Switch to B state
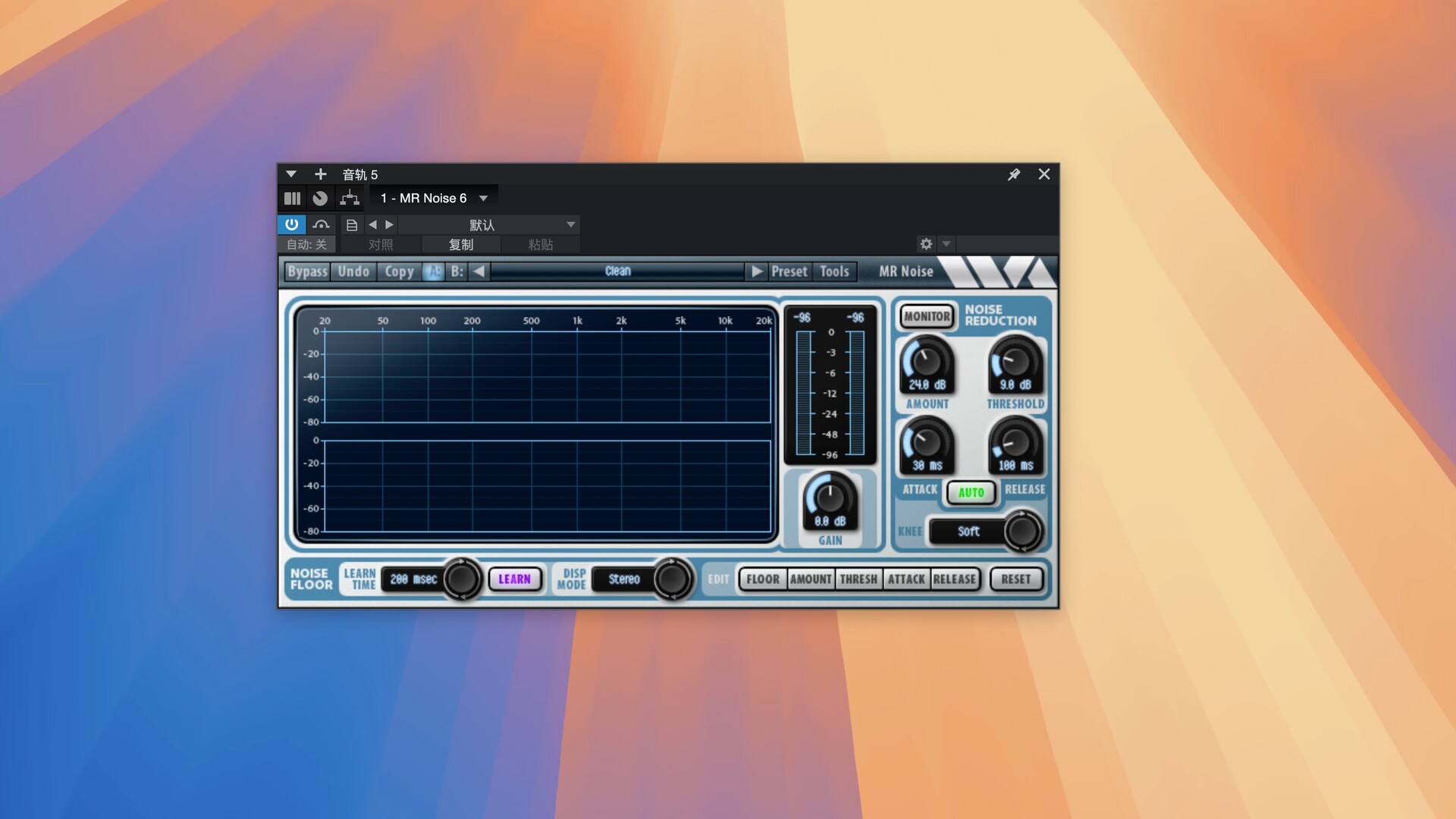1456x819 pixels. 457,271
